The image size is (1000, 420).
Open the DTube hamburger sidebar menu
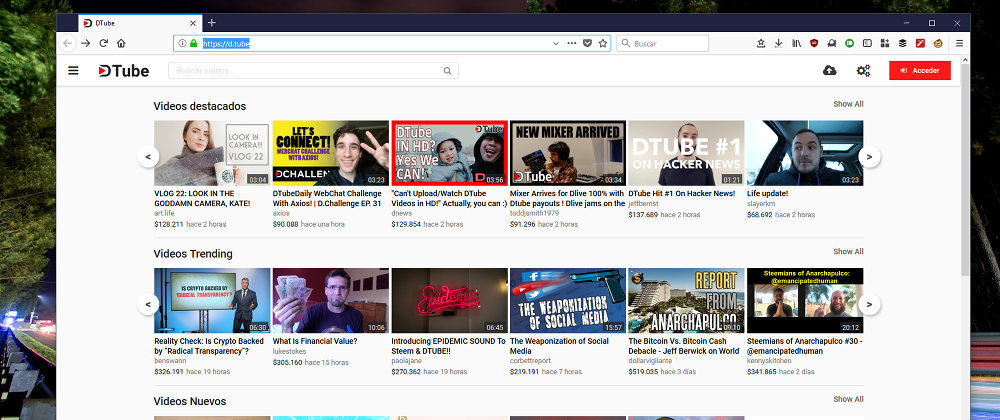pyautogui.click(x=73, y=71)
